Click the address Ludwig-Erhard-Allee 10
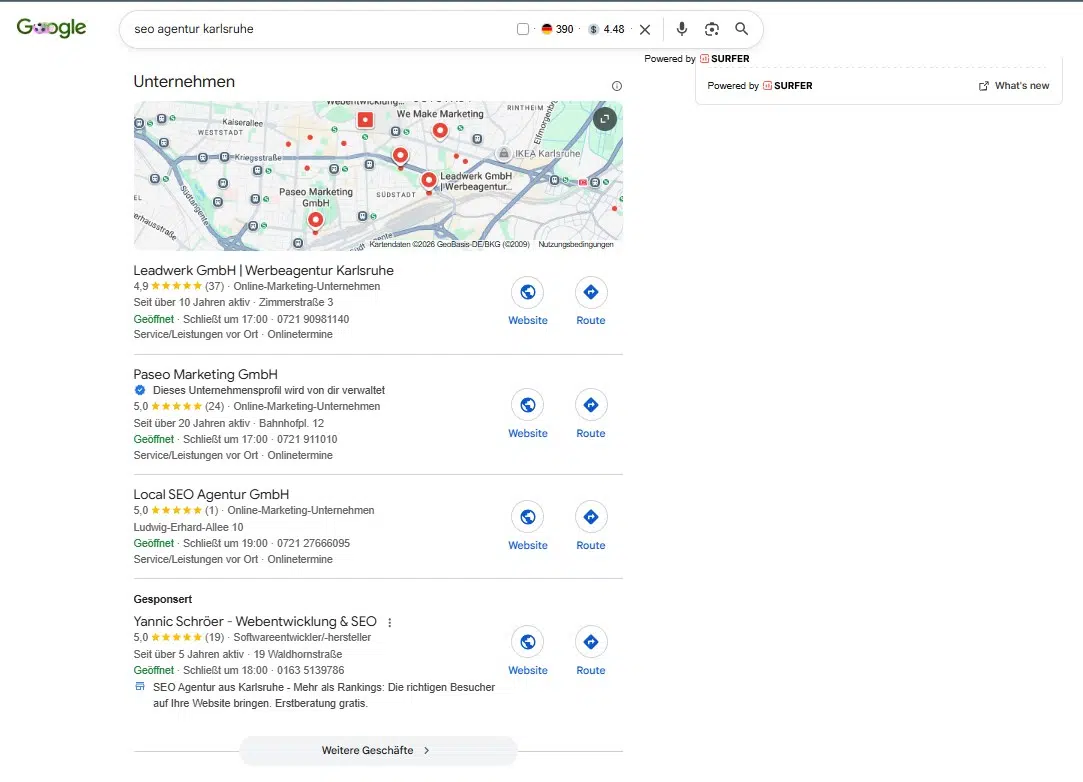This screenshot has width=1083, height=782. pos(188,527)
